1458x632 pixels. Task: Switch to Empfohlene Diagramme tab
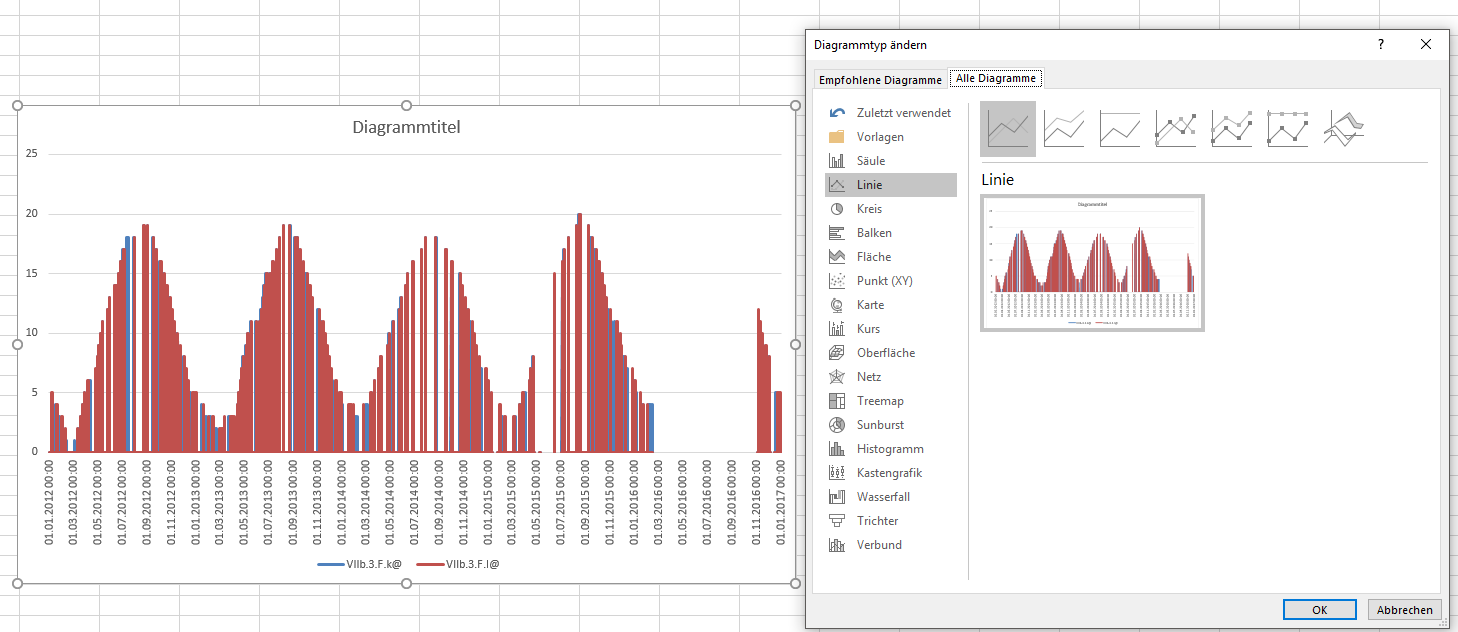tap(880, 80)
